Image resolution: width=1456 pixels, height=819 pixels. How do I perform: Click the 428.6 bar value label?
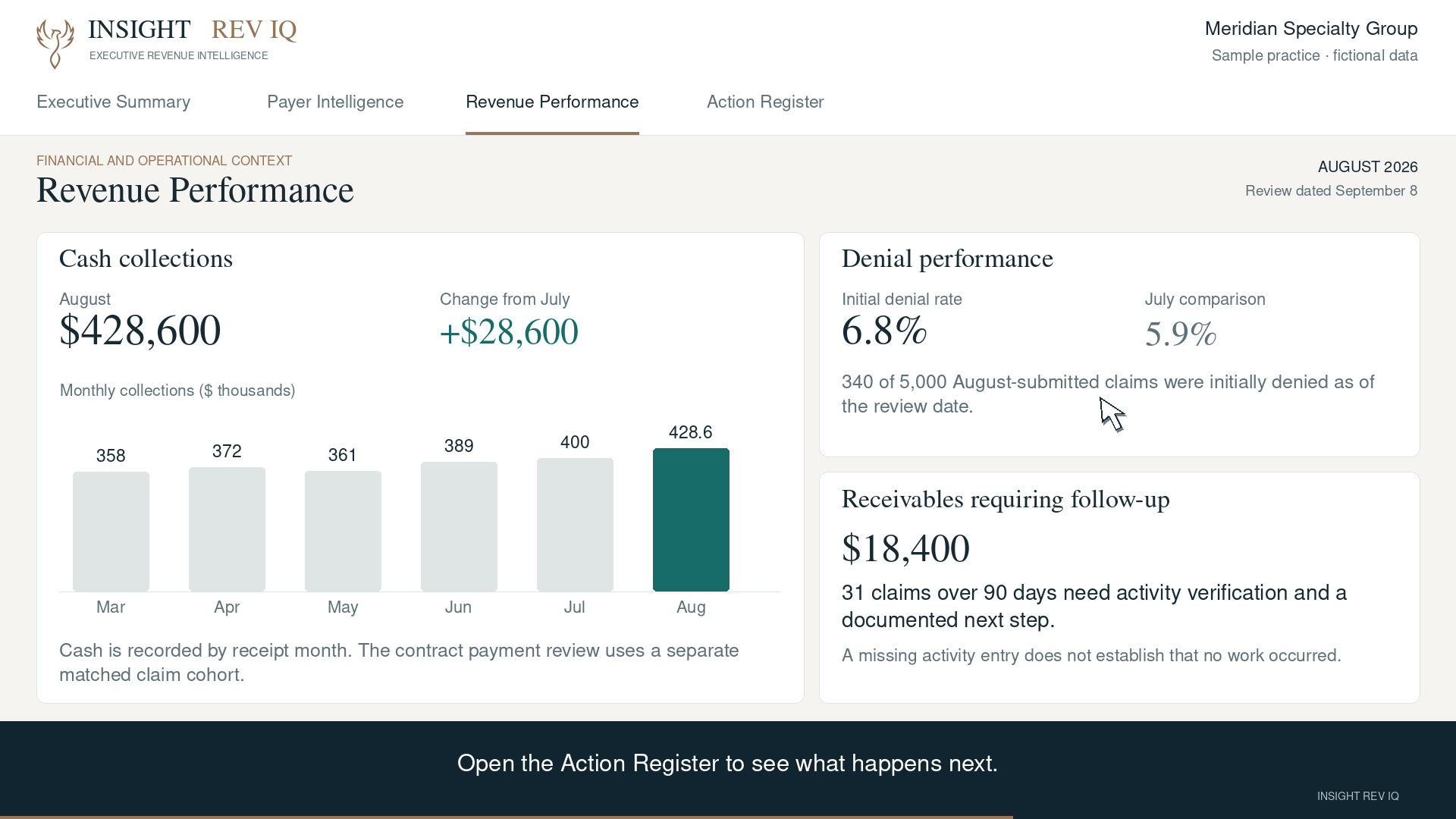click(690, 432)
